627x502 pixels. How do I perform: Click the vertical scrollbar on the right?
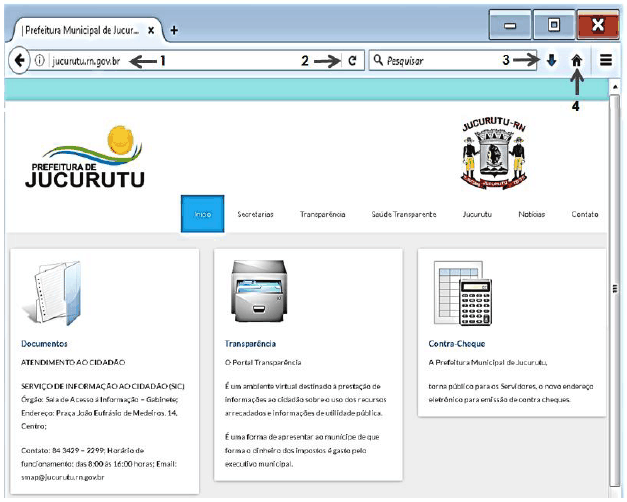coord(614,290)
